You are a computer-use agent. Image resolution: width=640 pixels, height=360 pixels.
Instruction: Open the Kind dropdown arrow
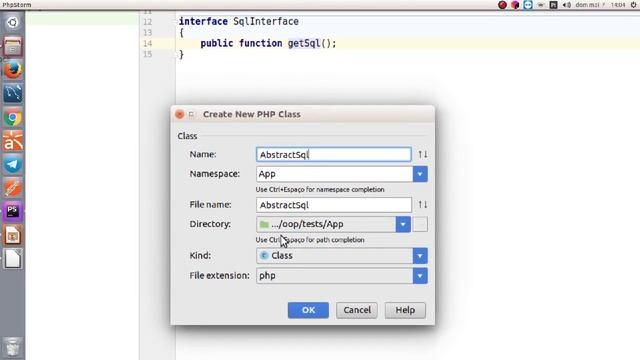[420, 256]
